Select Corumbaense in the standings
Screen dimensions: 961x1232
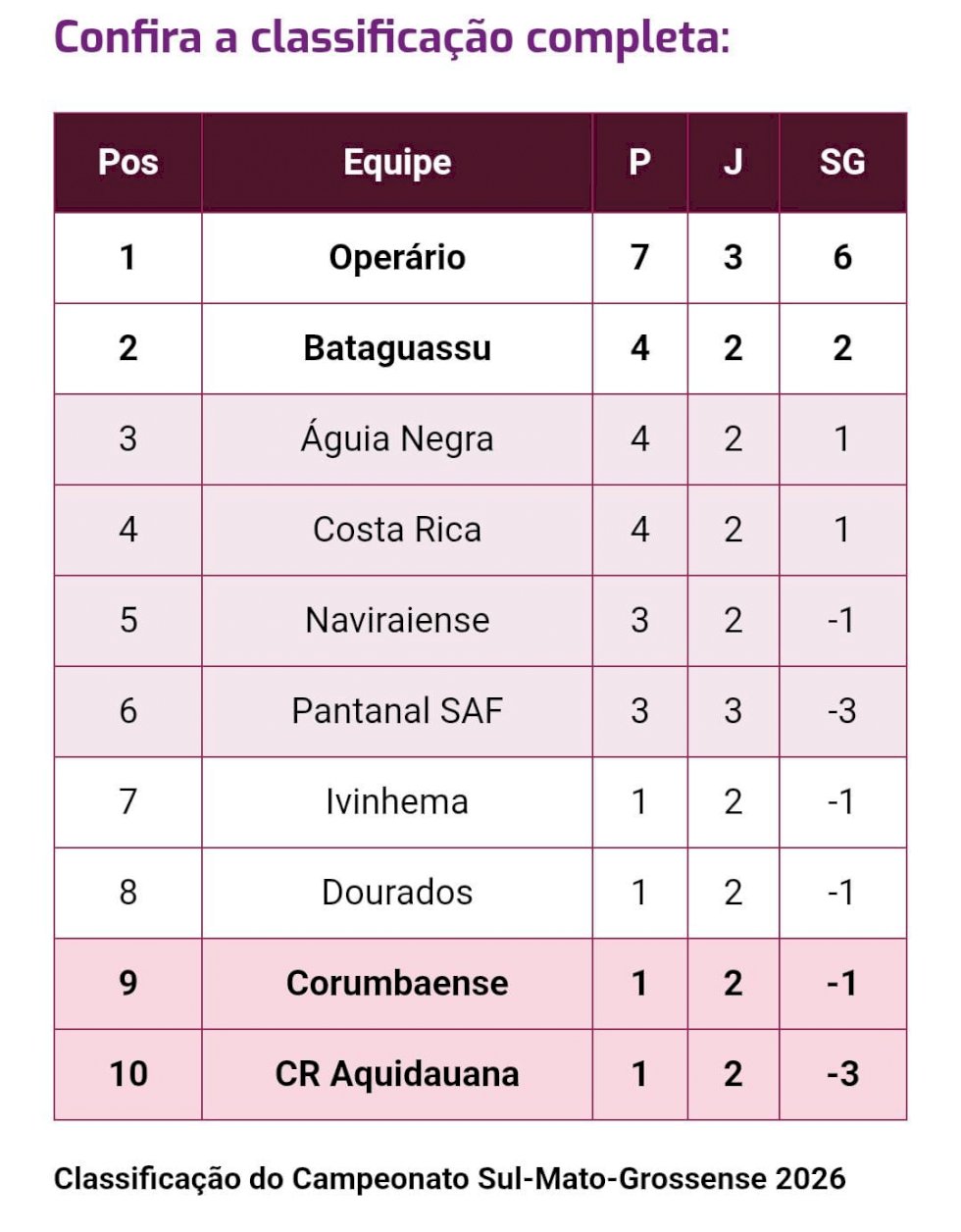[x=397, y=983]
